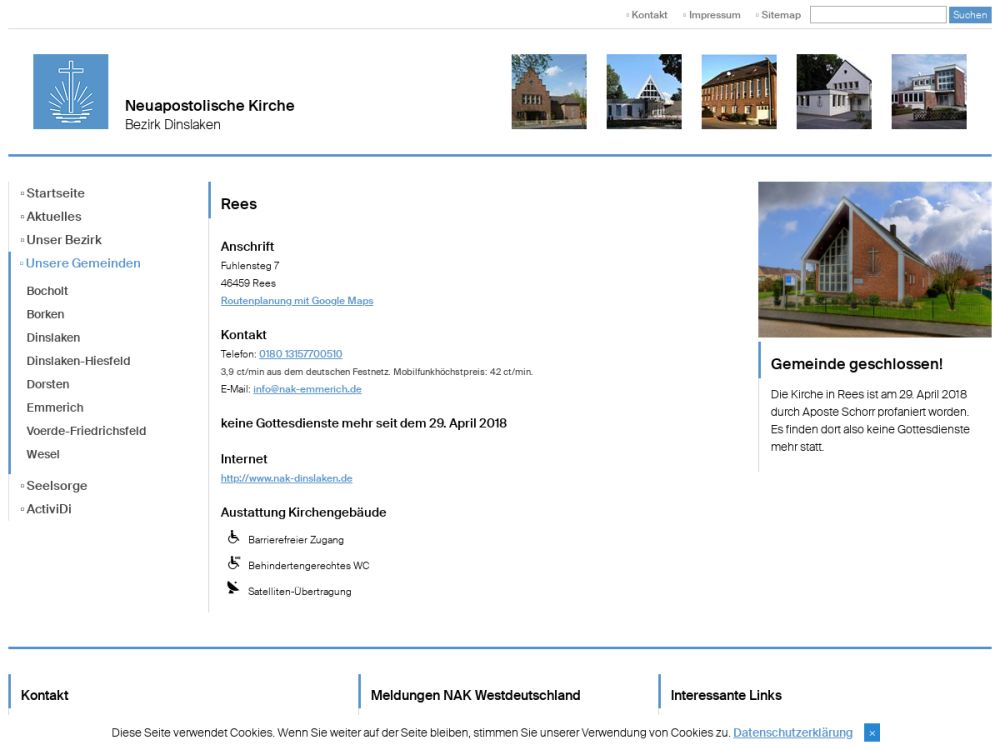Click the Behindertengerechtes WC icon
This screenshot has height=750, width=1000.
233,564
